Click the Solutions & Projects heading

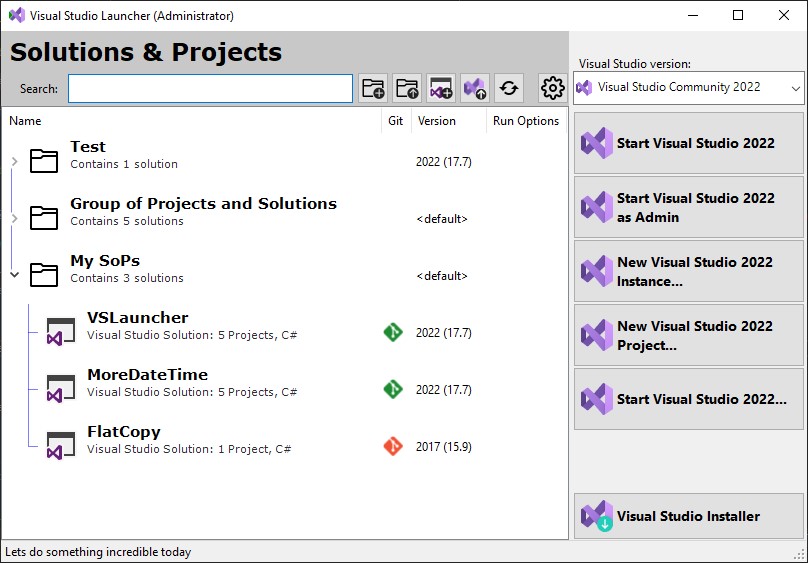[146, 52]
